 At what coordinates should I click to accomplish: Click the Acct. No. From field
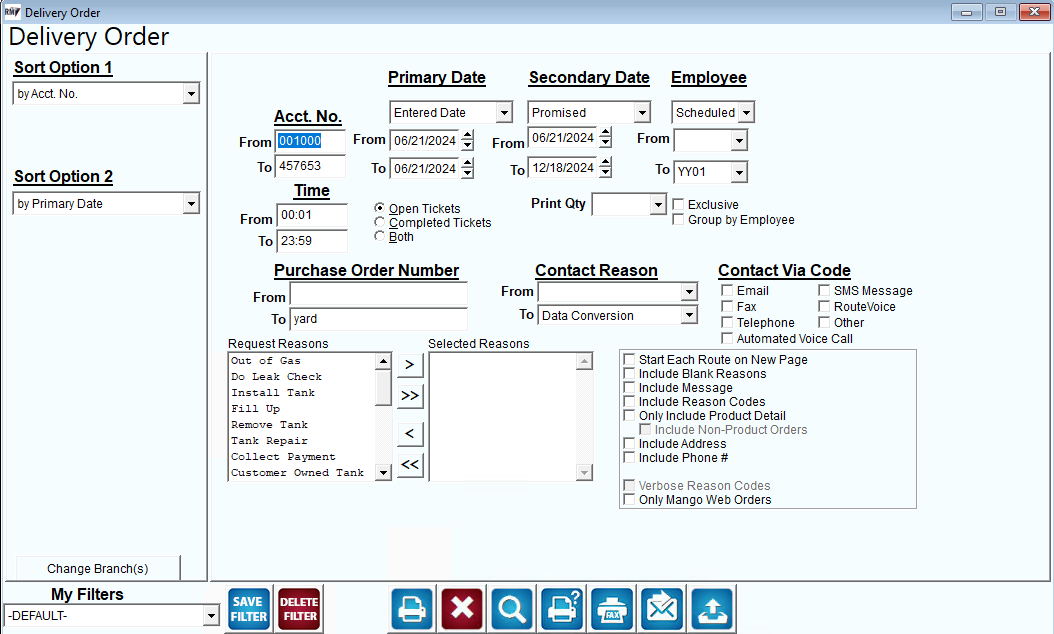[311, 141]
